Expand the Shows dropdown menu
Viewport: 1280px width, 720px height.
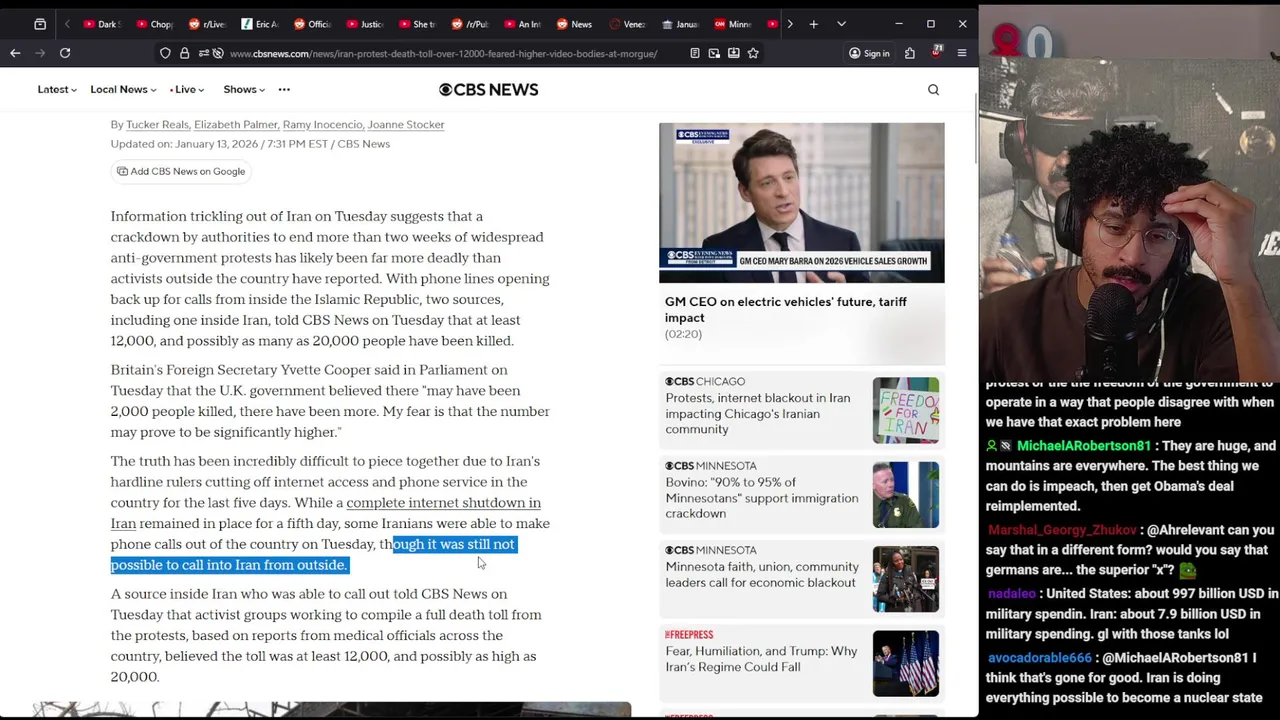pyautogui.click(x=245, y=90)
